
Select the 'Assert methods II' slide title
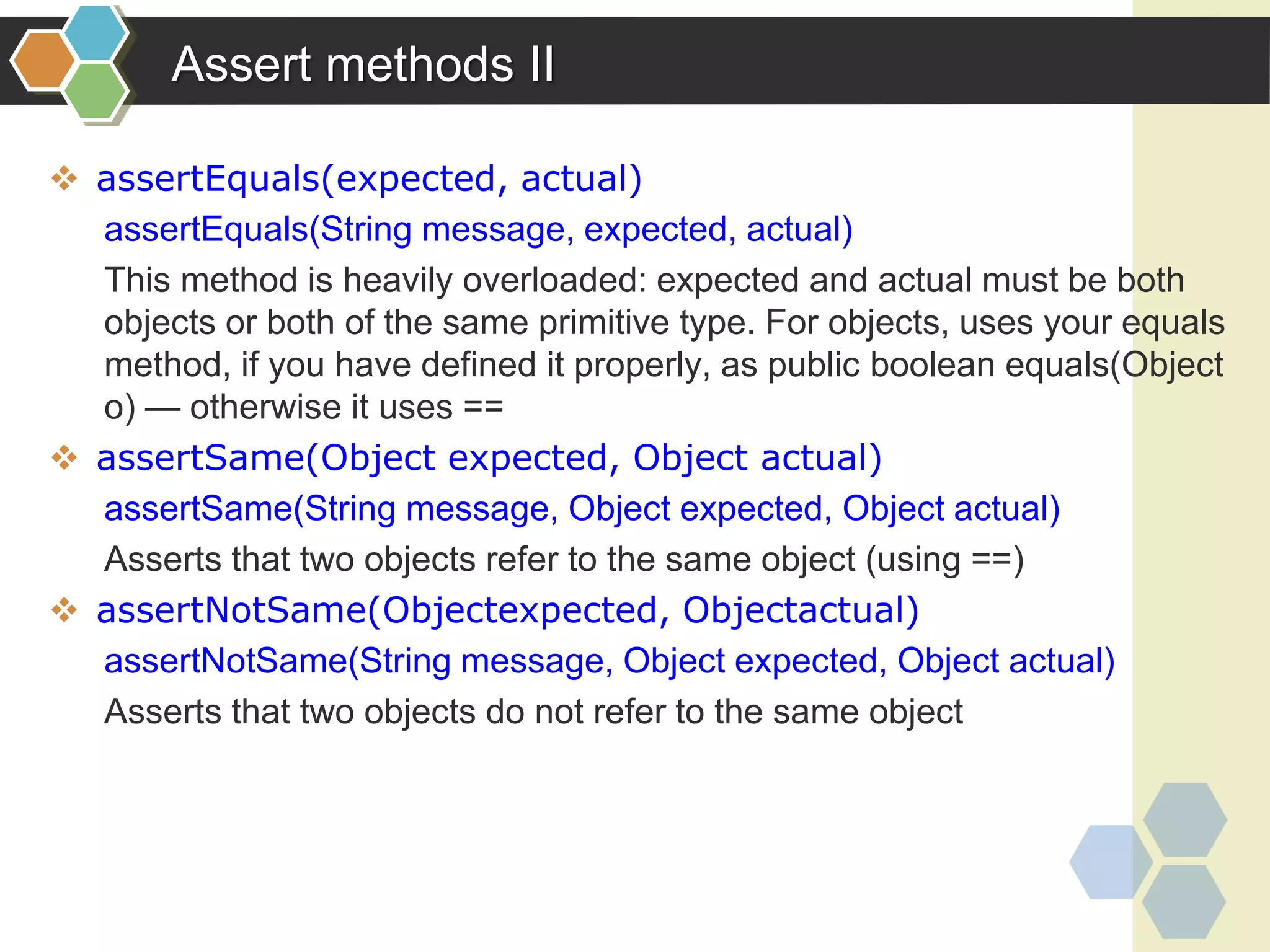tap(363, 64)
